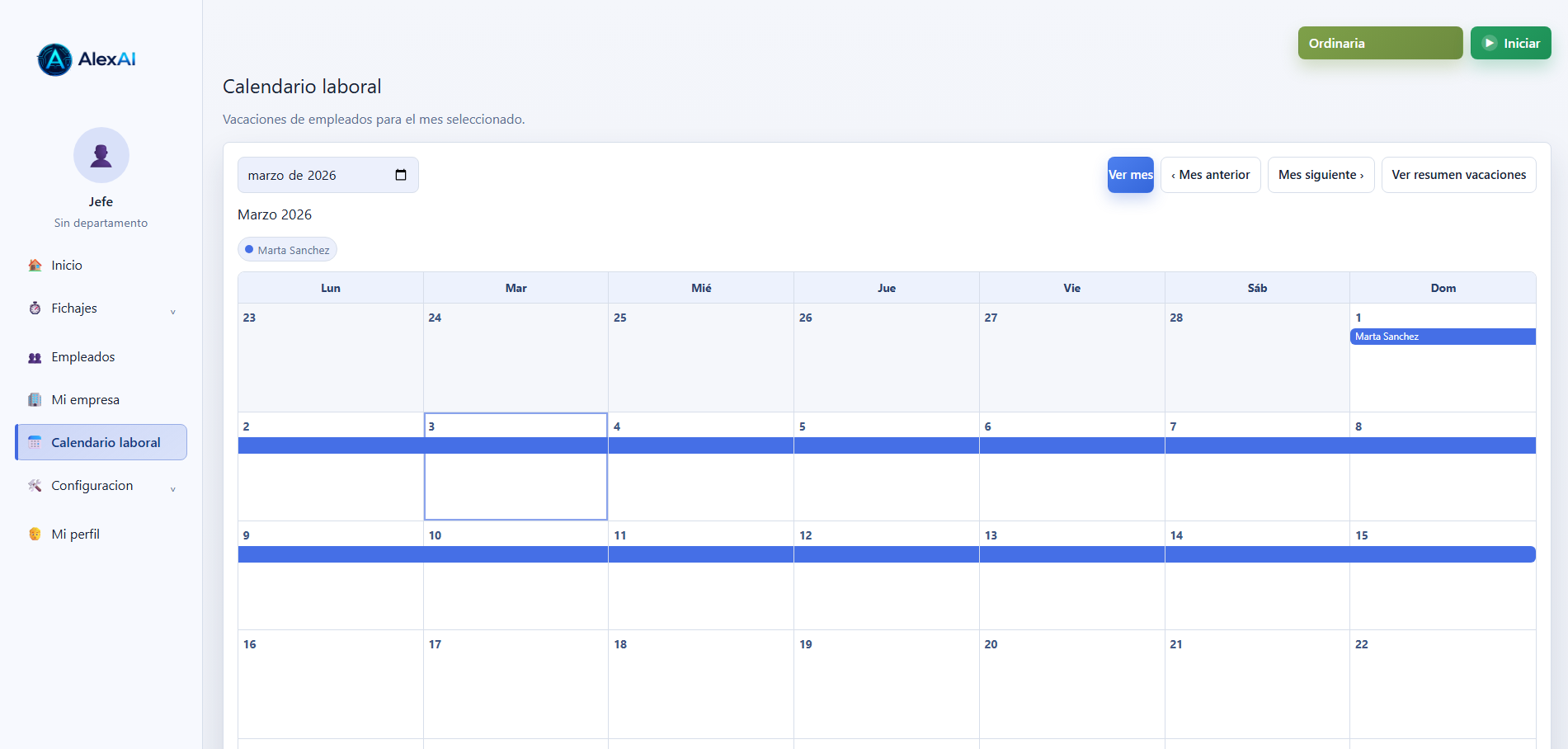Open the Ordinaria type dropdown
This screenshot has width=1568, height=749.
point(1380,43)
